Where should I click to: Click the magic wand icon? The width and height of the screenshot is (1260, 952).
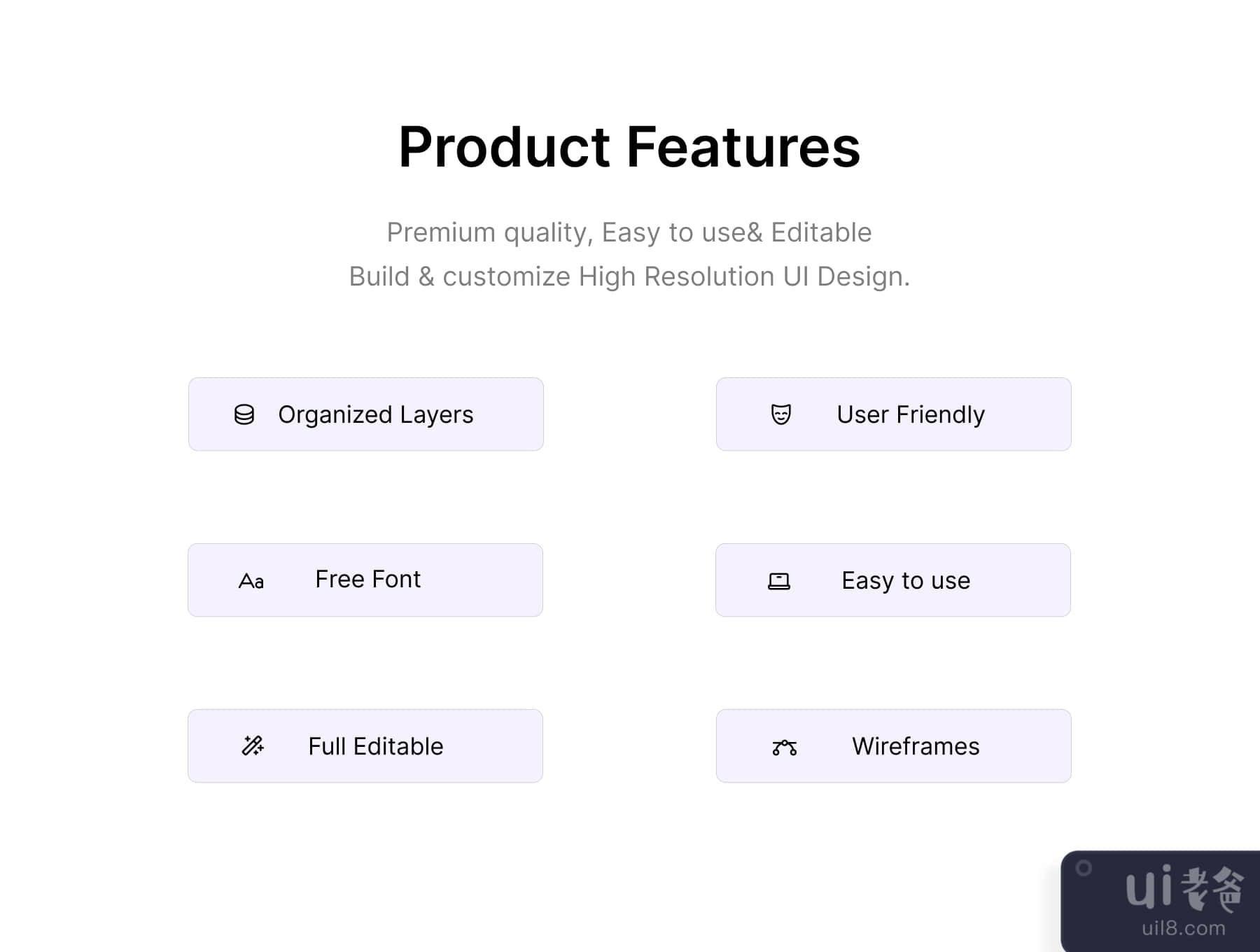pyautogui.click(x=253, y=746)
